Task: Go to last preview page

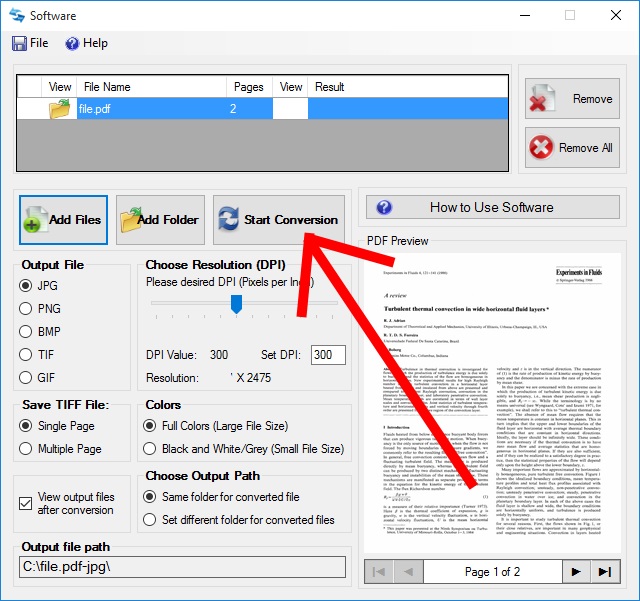Action: pos(605,572)
